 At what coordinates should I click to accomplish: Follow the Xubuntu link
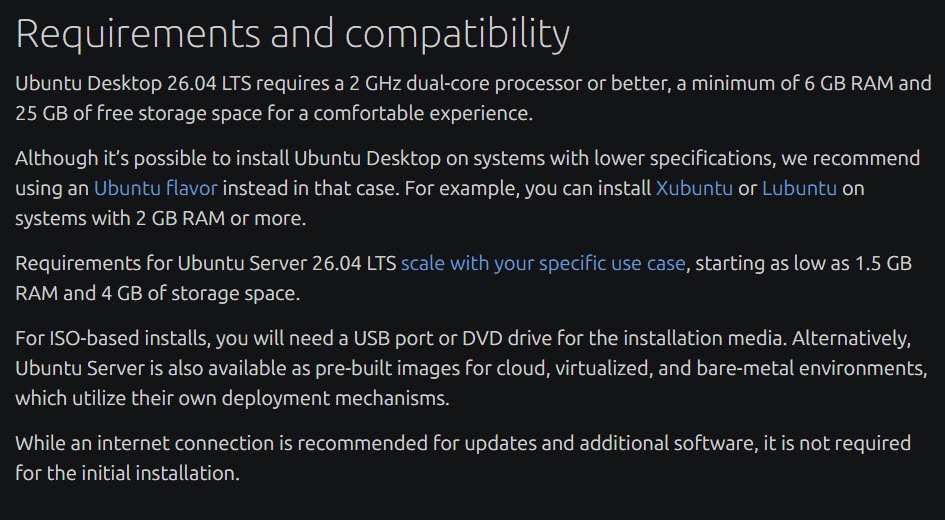tap(694, 188)
